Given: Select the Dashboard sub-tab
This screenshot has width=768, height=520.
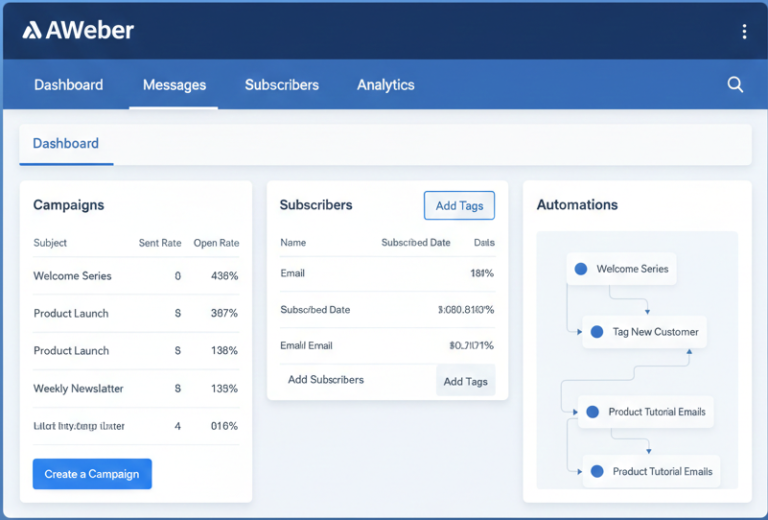Looking at the screenshot, I should (x=66, y=144).
